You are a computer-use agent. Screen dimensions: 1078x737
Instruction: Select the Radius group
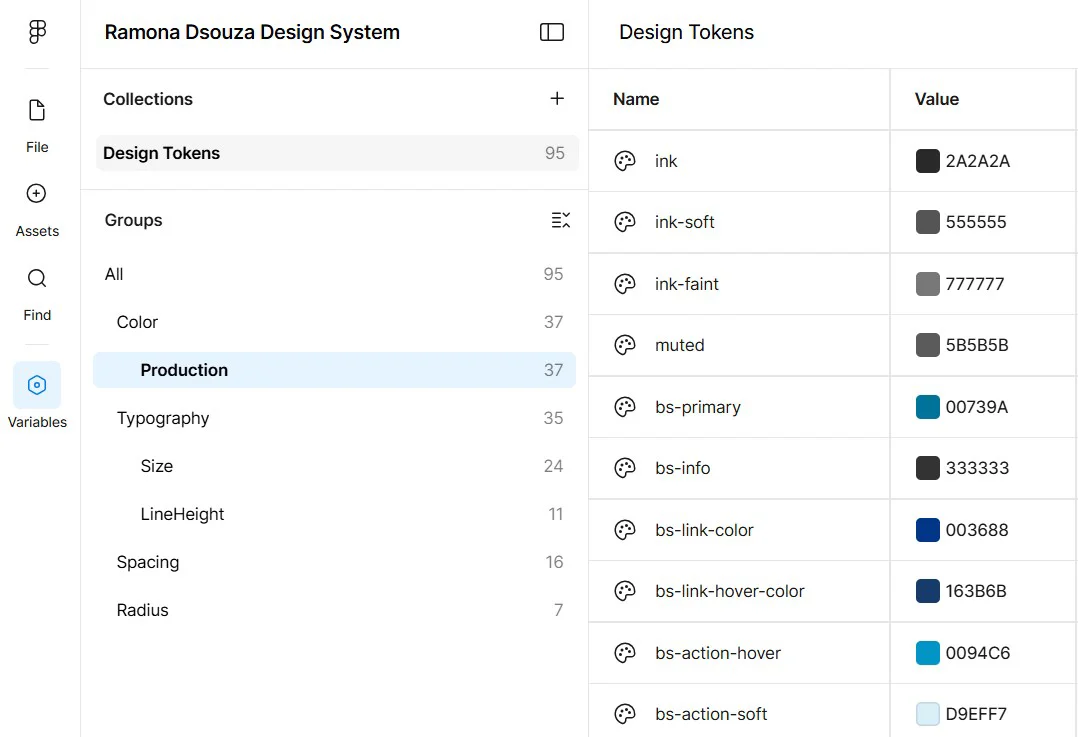[334, 610]
